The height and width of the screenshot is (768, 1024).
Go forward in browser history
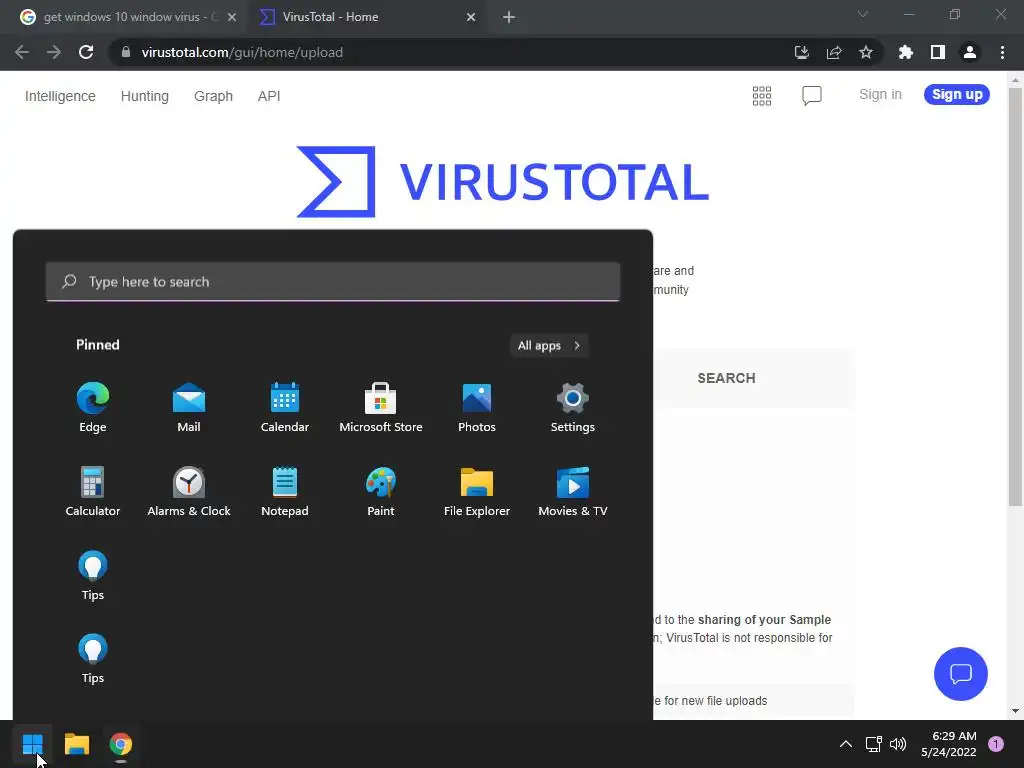54,52
